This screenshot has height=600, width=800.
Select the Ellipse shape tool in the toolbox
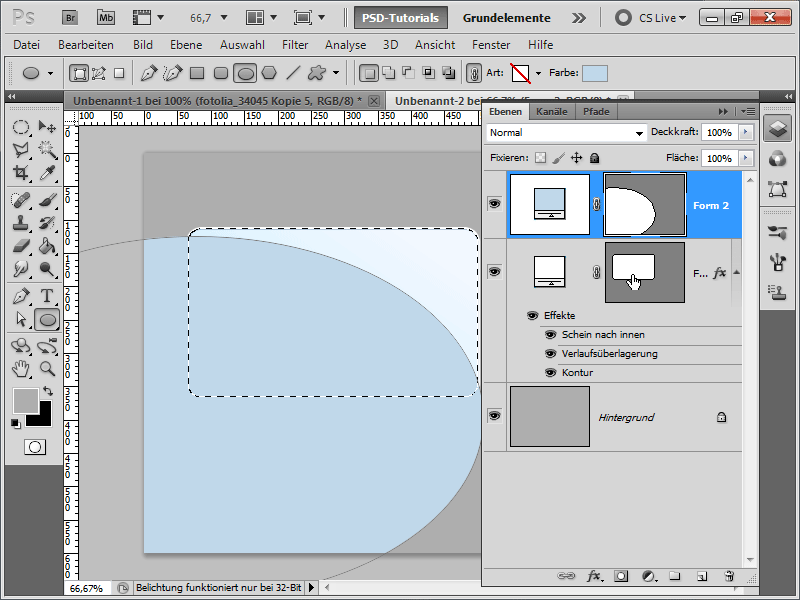coord(47,320)
